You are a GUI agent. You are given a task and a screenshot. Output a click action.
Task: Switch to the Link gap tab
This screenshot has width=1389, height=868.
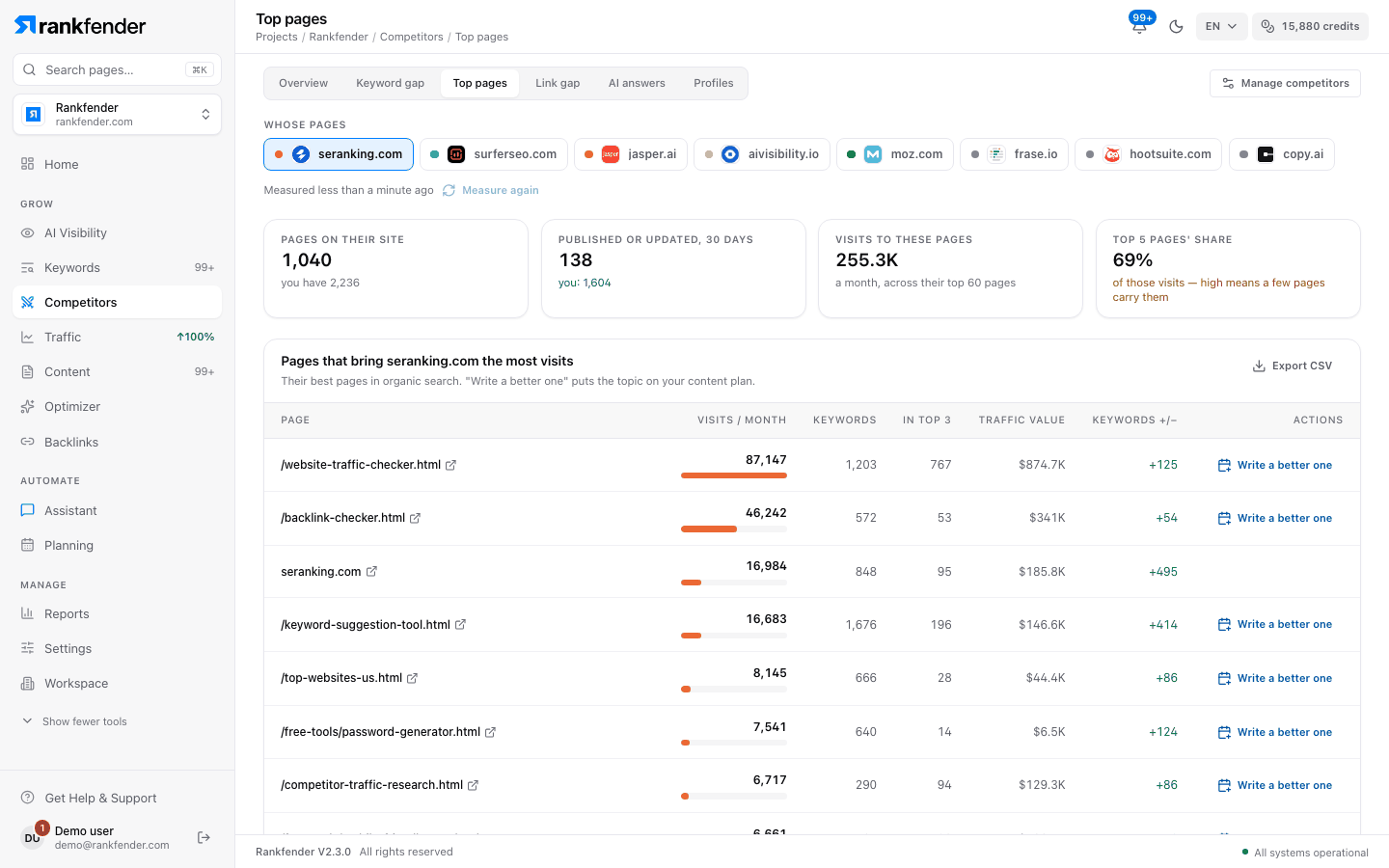(558, 83)
